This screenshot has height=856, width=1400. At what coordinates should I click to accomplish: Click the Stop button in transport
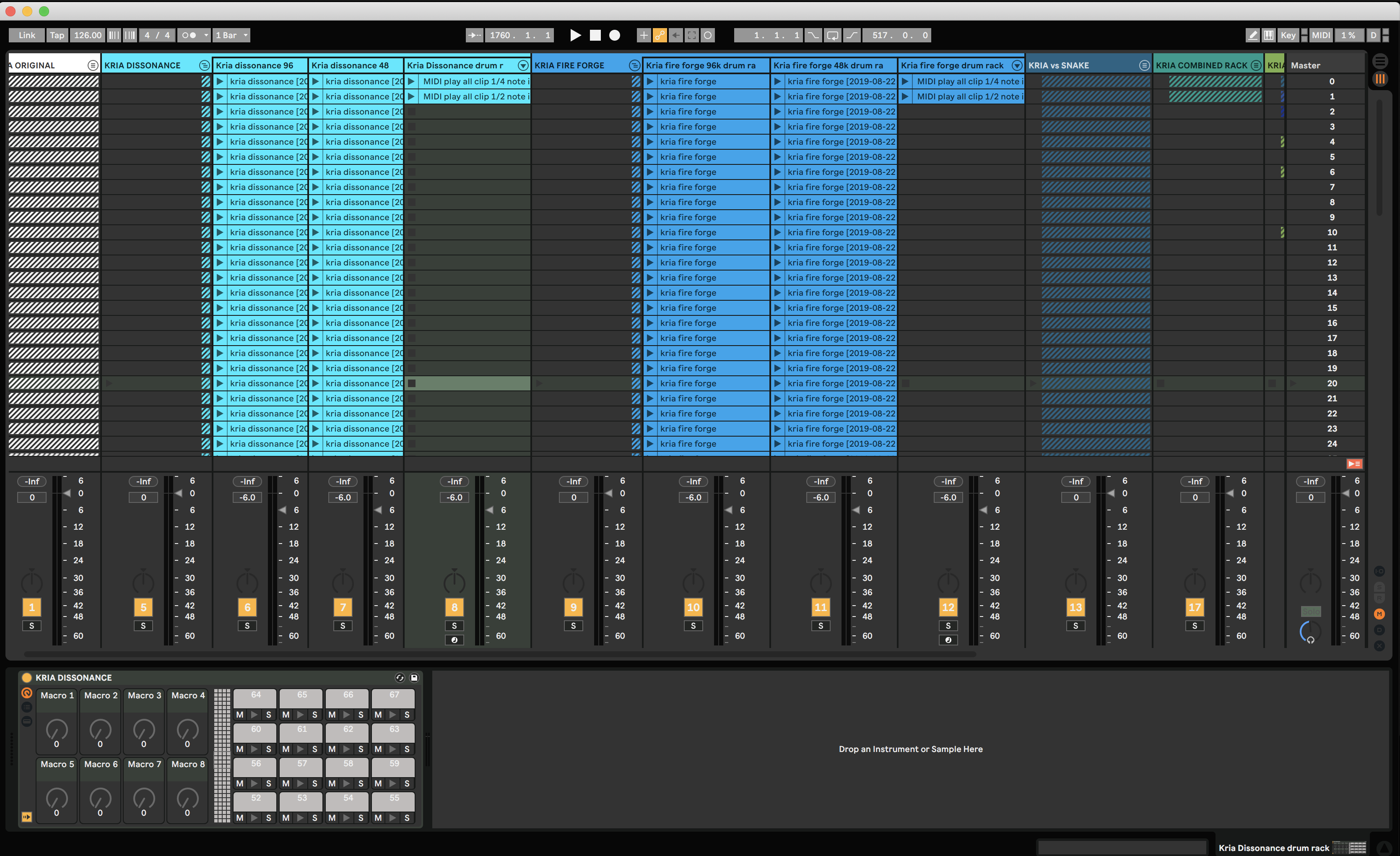coord(595,35)
